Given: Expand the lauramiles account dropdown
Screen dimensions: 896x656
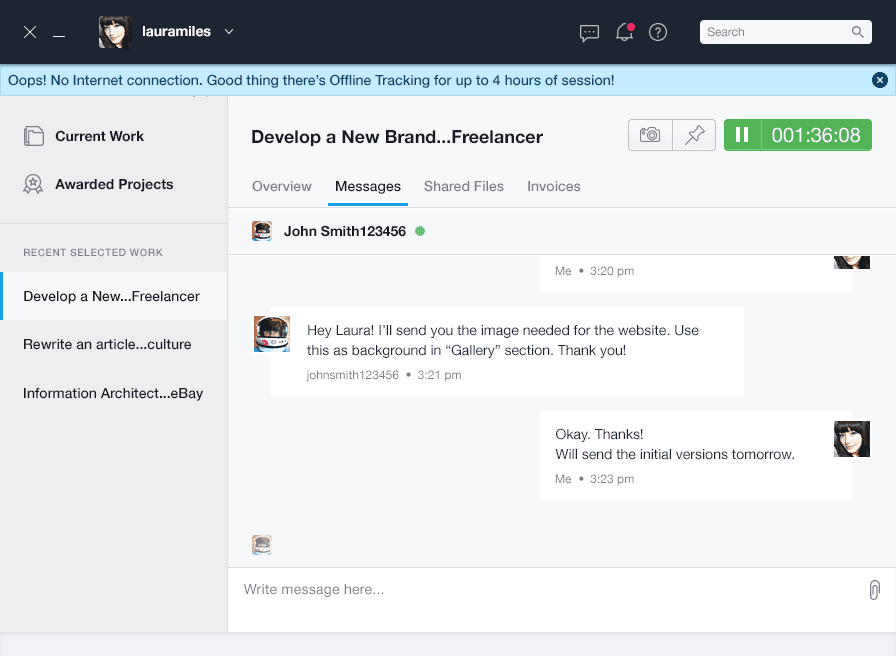Looking at the screenshot, I should 229,32.
